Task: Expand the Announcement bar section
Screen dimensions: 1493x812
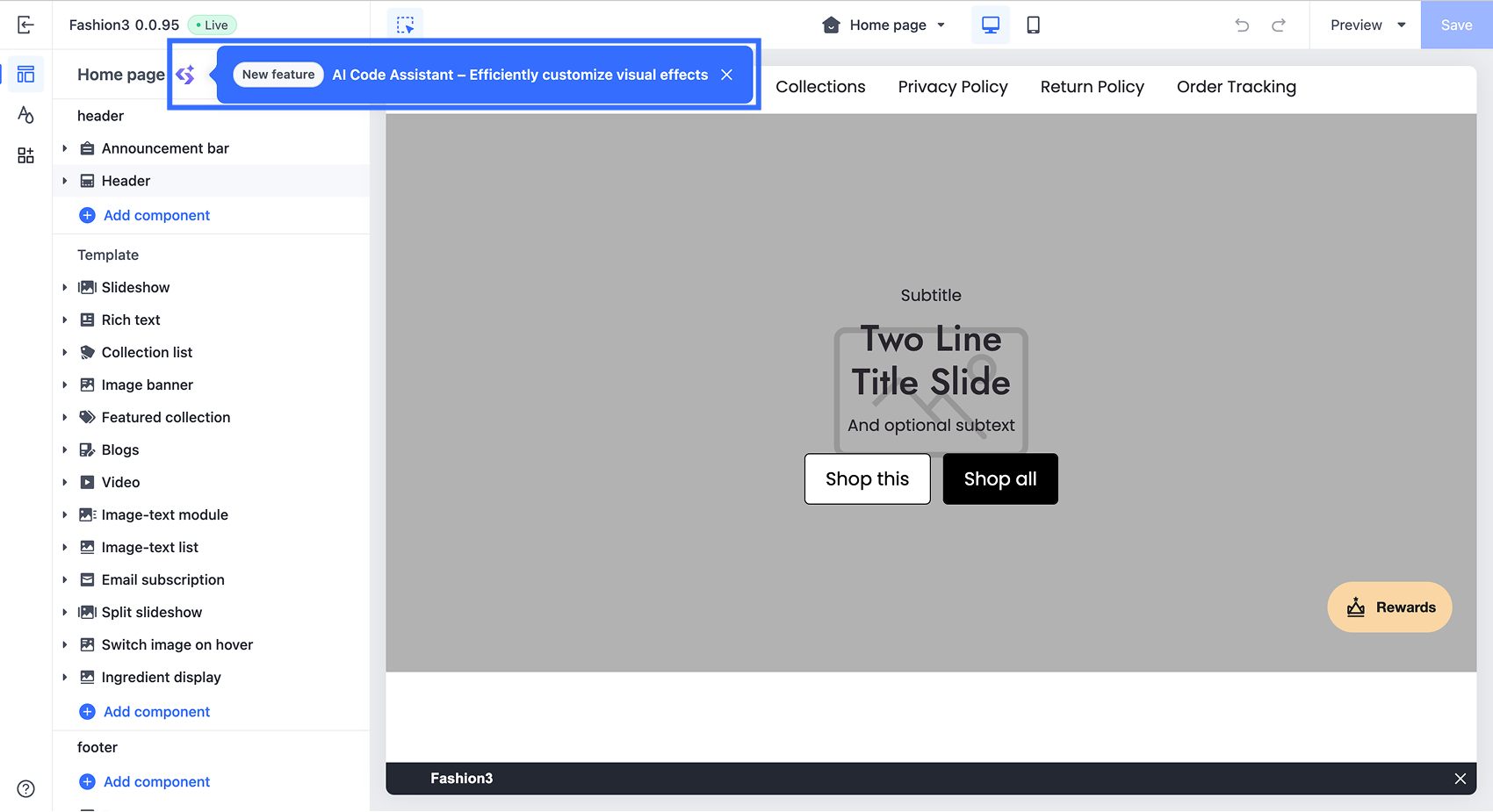Action: tap(64, 148)
